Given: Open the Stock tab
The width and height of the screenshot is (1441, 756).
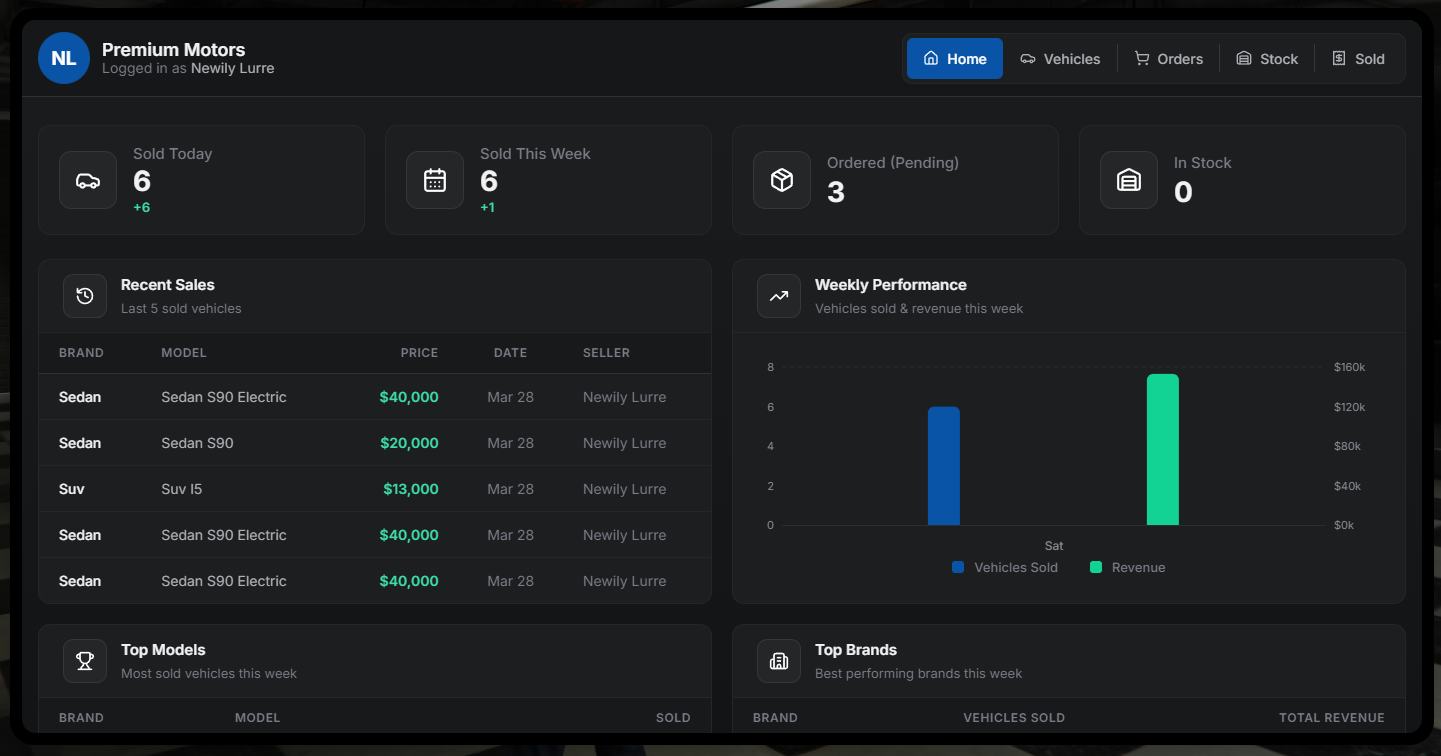Looking at the screenshot, I should pos(1267,59).
